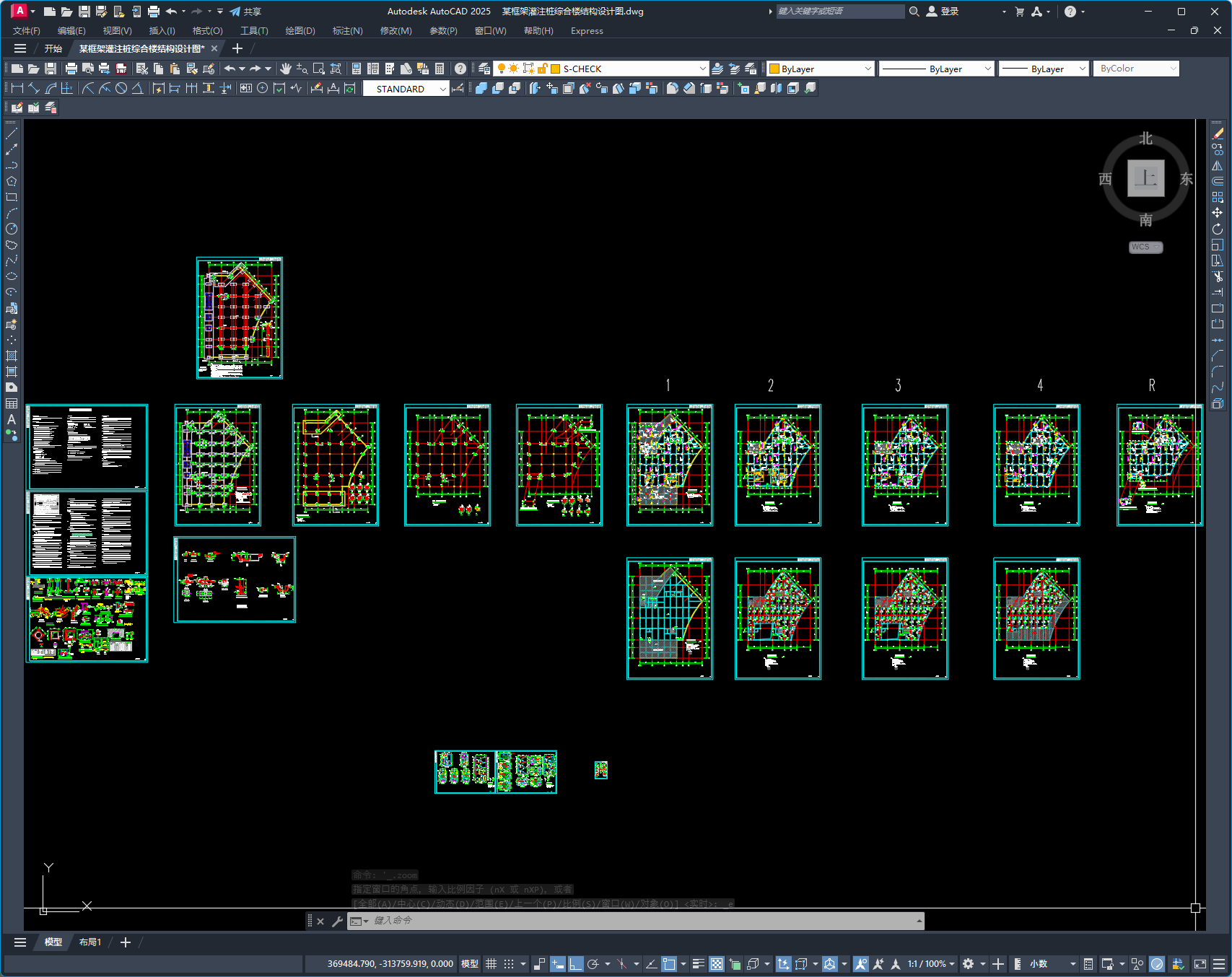Click the 上 top face of ViewCube
1232x977 pixels.
1146,178
